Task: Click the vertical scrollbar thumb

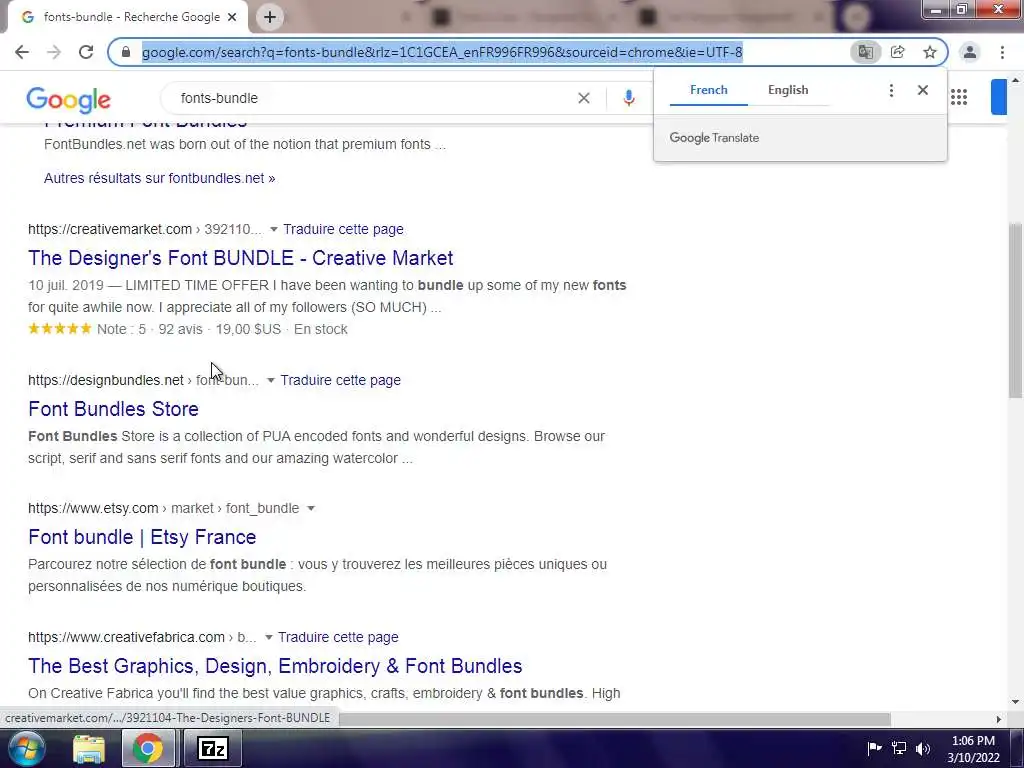Action: (x=1015, y=310)
